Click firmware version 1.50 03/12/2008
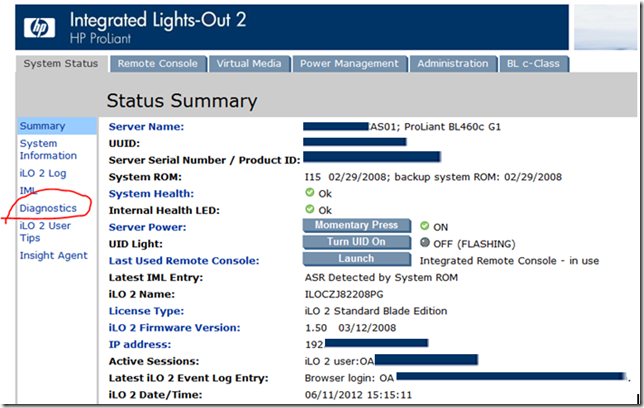Image resolution: width=644 pixels, height=408 pixels. [351, 328]
